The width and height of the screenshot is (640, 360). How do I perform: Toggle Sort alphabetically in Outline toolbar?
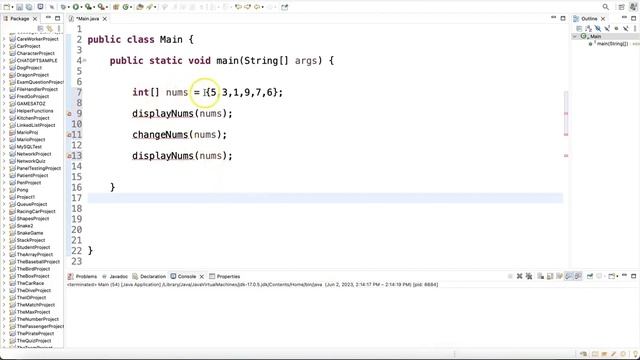588,29
